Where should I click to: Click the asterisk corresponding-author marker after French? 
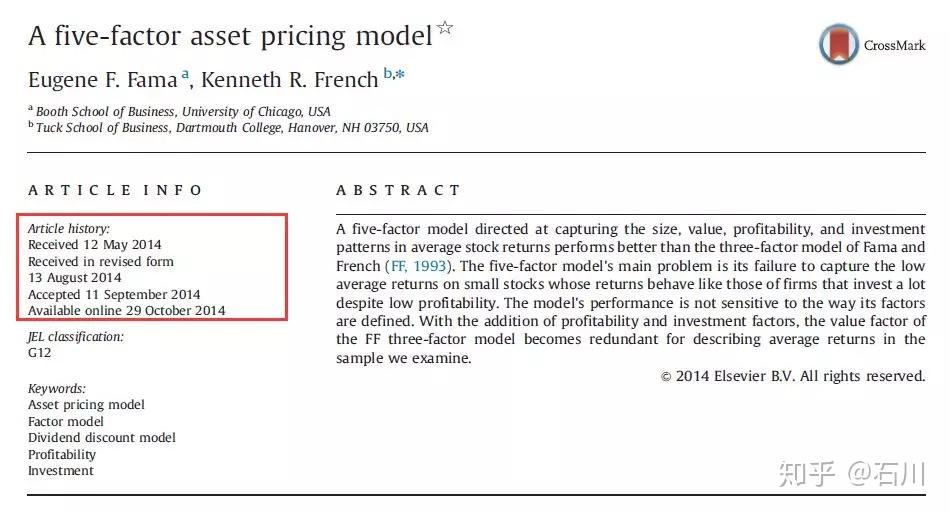pos(400,75)
